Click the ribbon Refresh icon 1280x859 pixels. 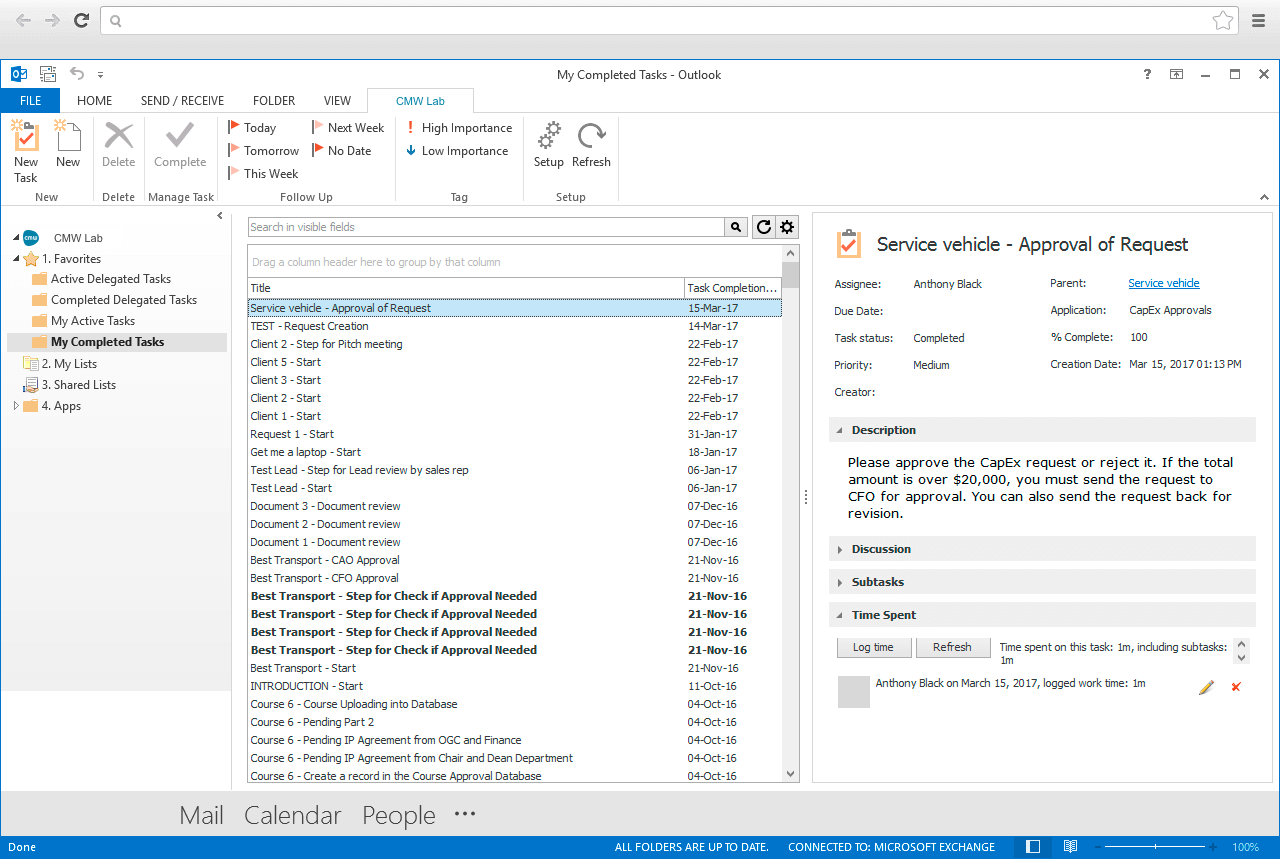tap(591, 146)
